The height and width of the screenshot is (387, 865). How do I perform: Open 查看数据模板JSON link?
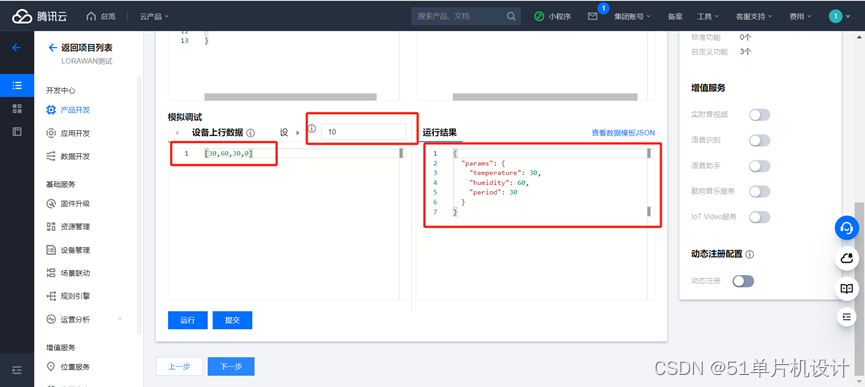(623, 133)
